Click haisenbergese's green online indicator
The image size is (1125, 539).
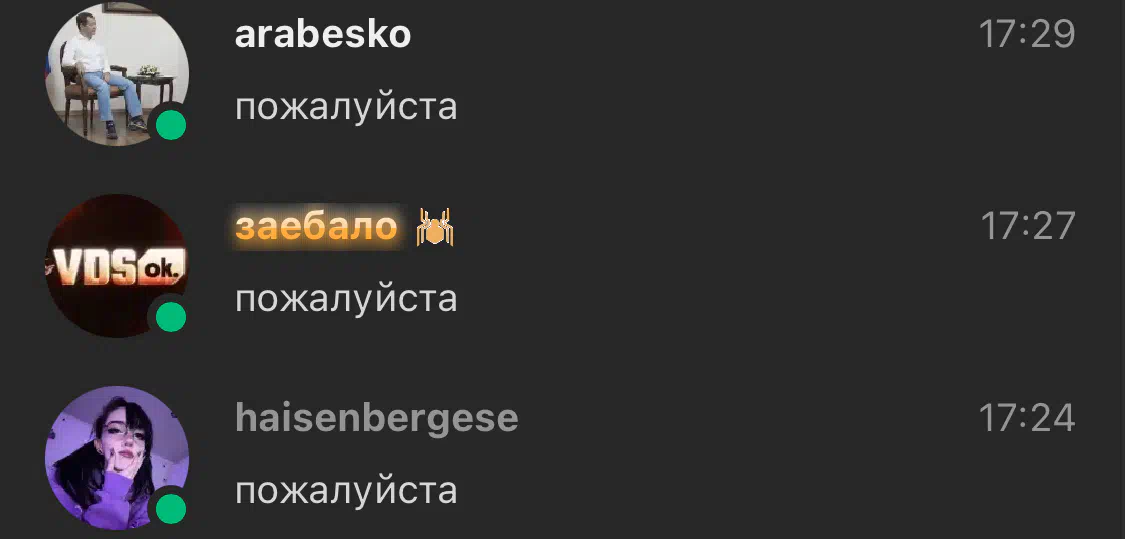tap(171, 510)
